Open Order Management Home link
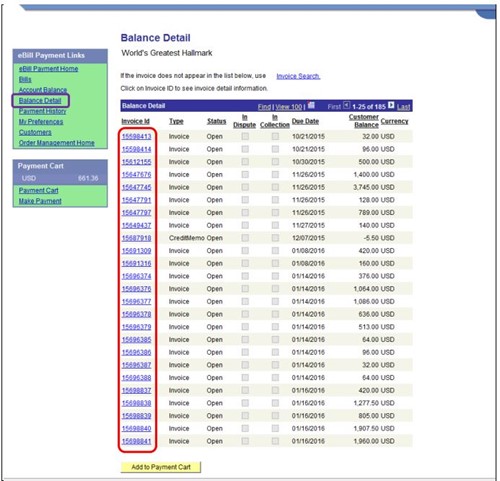 point(56,143)
